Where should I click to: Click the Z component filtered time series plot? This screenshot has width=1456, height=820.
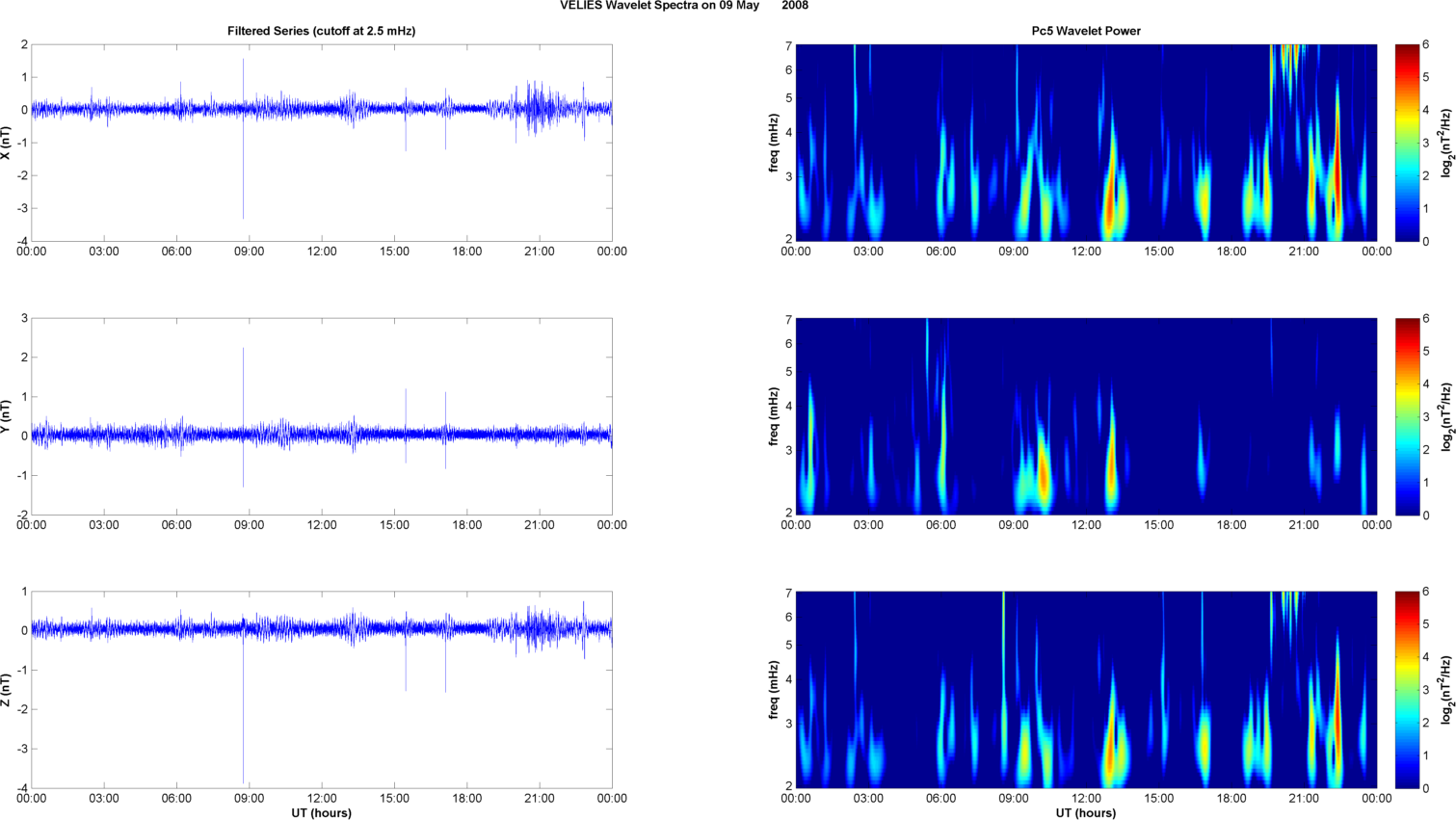322,690
